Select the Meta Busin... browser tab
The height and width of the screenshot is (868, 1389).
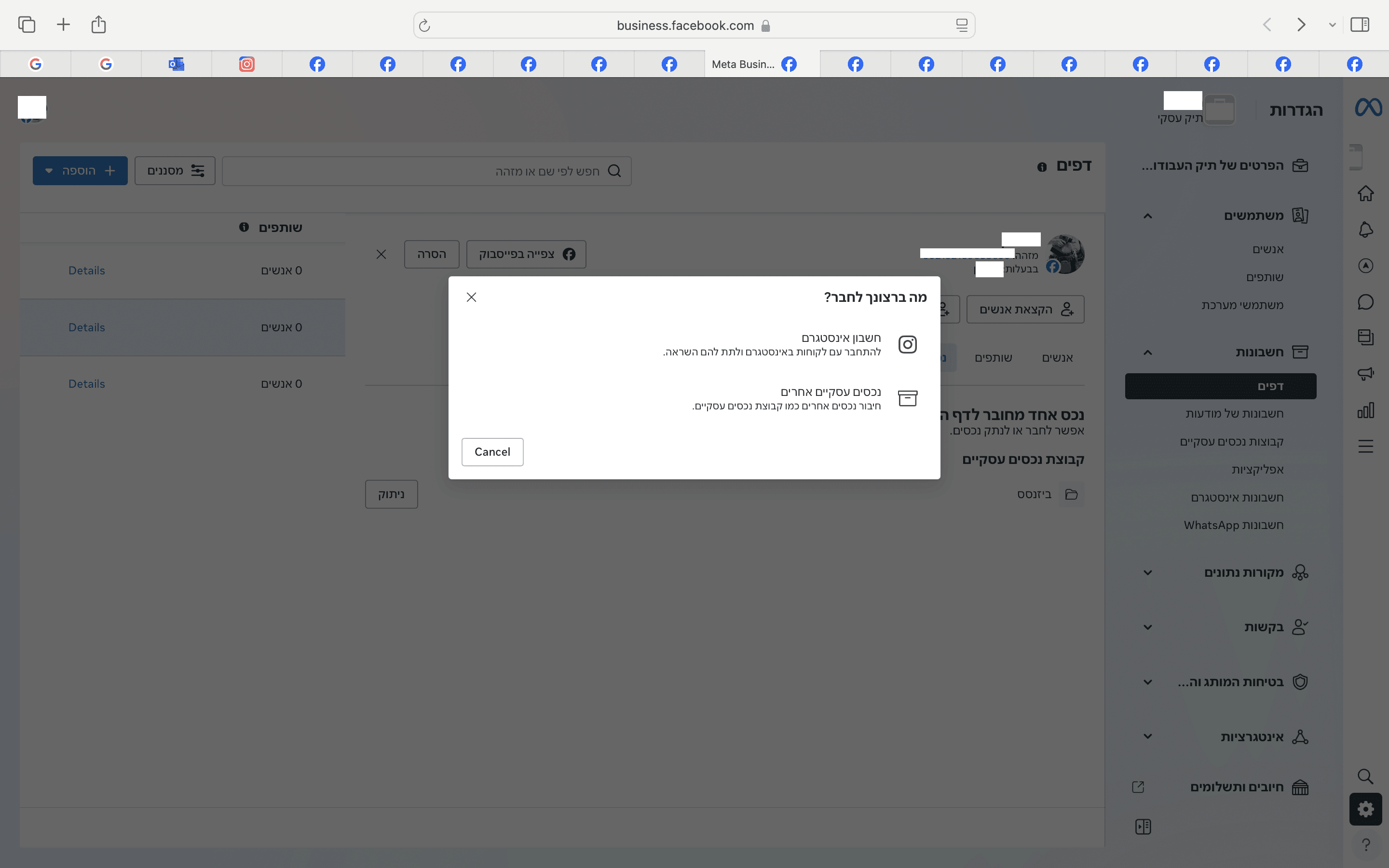click(x=762, y=64)
